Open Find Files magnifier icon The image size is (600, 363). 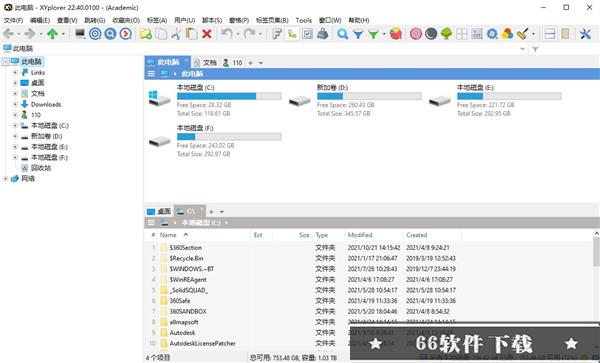(342, 34)
